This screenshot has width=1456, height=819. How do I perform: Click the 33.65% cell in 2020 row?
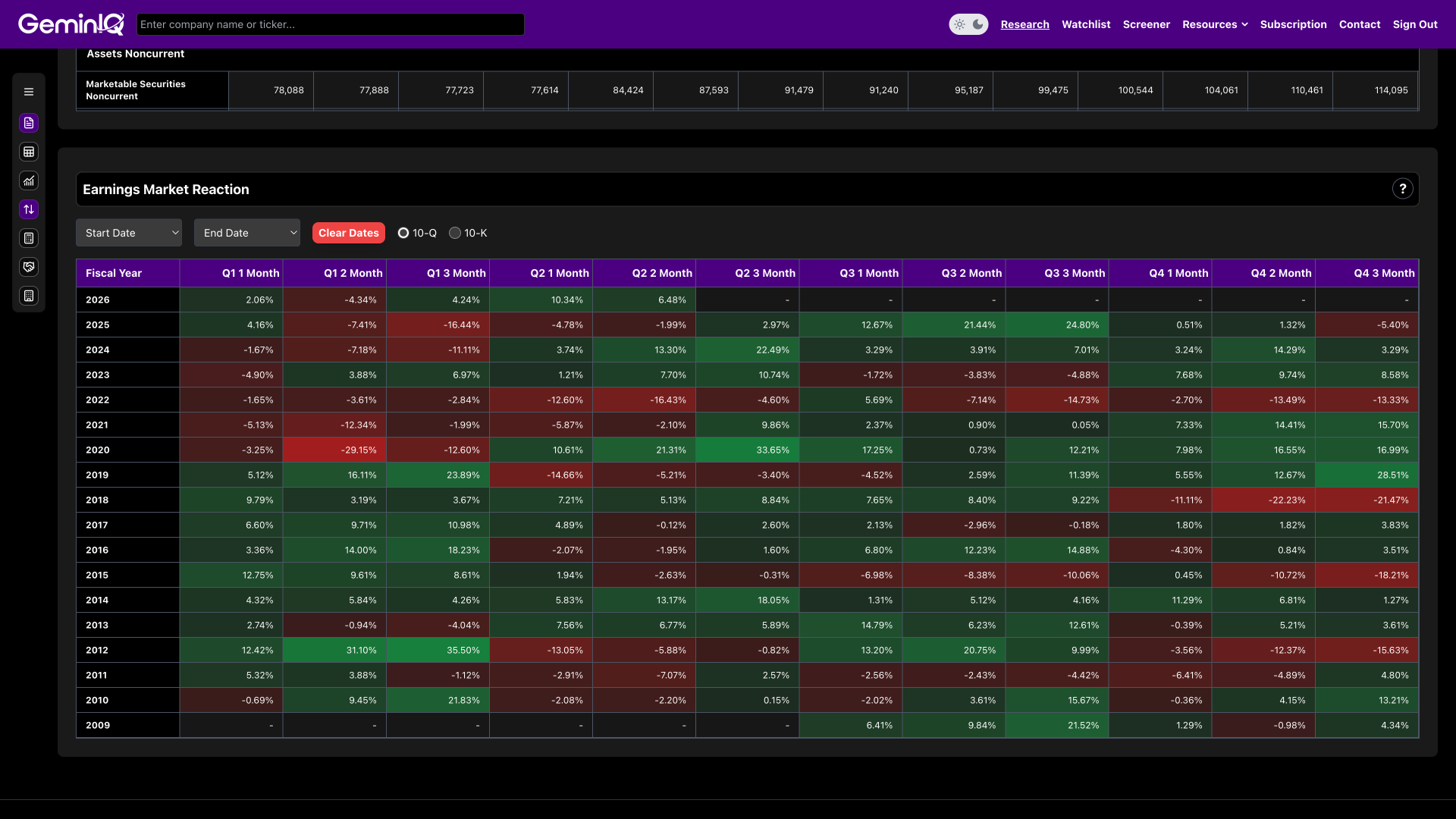747,450
